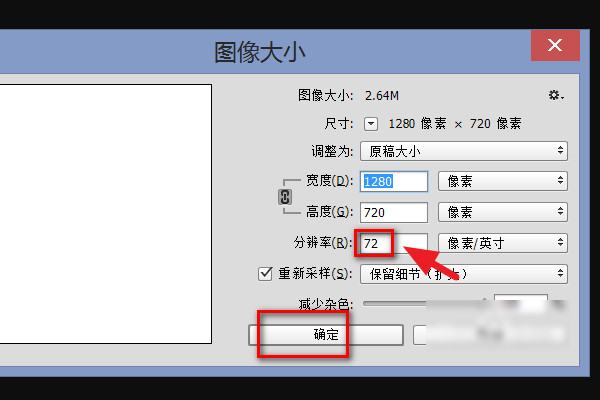
Task: Click the 高度 input field showing 720
Action: click(x=394, y=212)
